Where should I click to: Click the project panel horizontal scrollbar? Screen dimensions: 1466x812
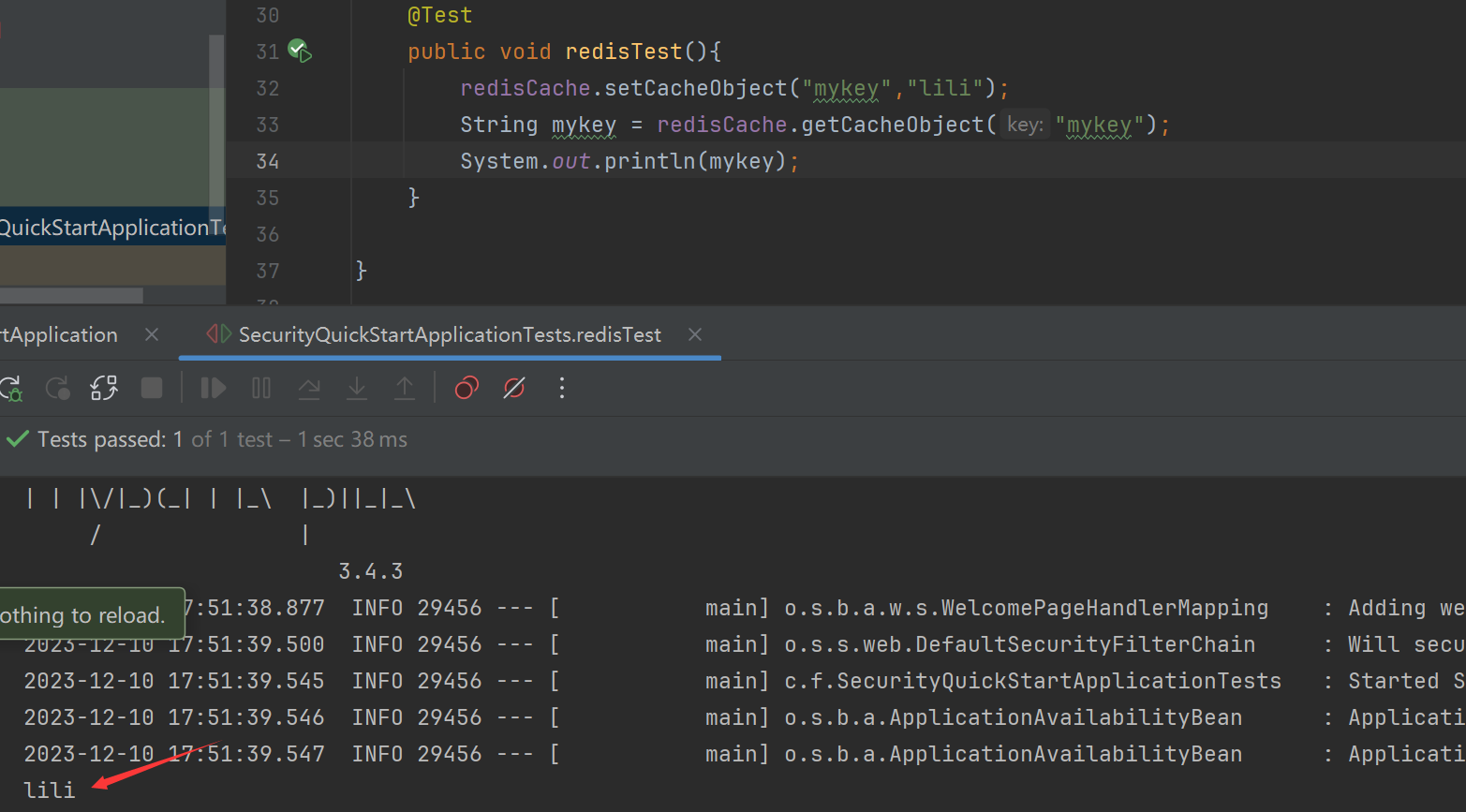pos(71,295)
